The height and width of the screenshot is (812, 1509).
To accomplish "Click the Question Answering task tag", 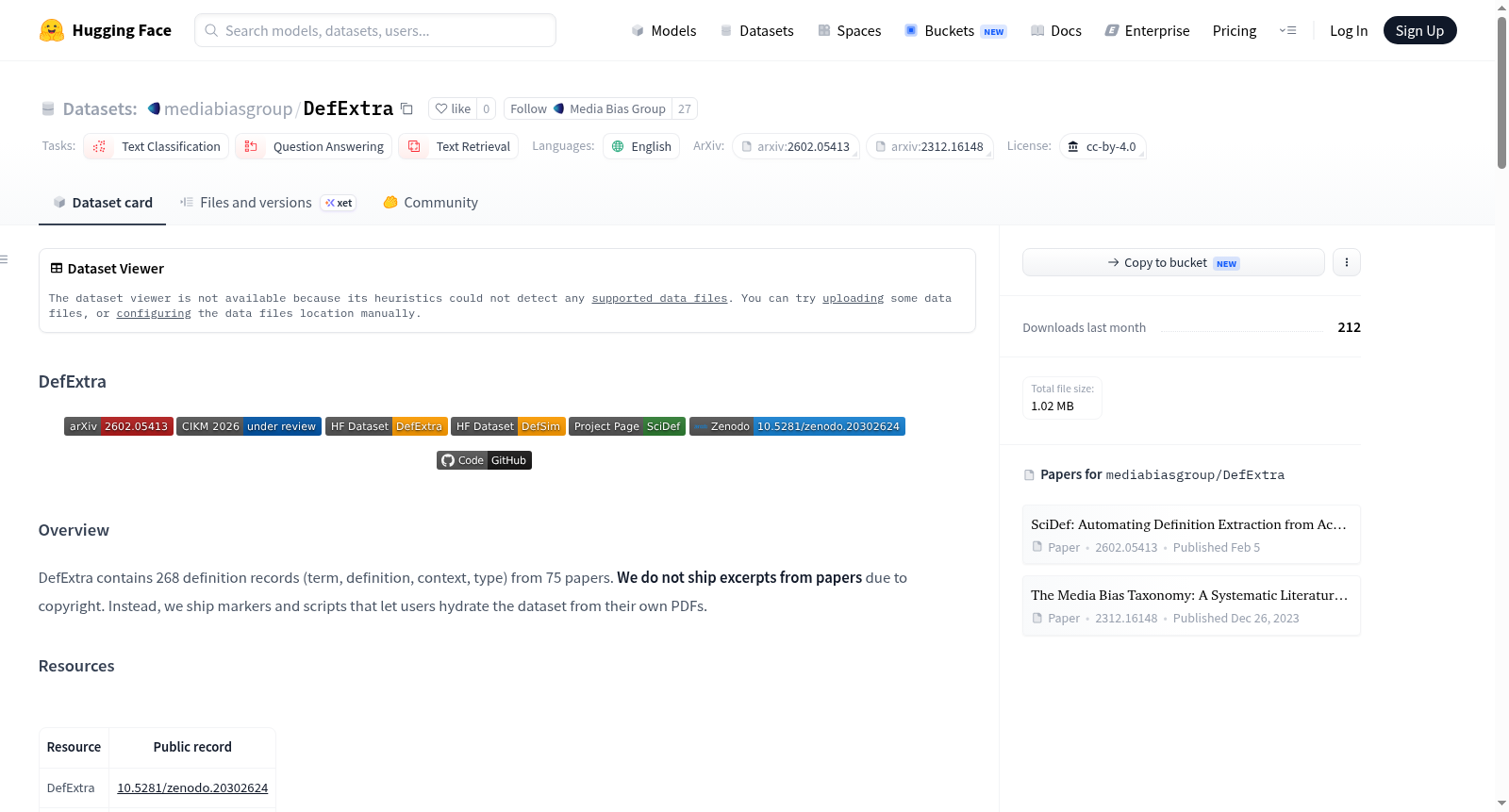I will click(314, 146).
